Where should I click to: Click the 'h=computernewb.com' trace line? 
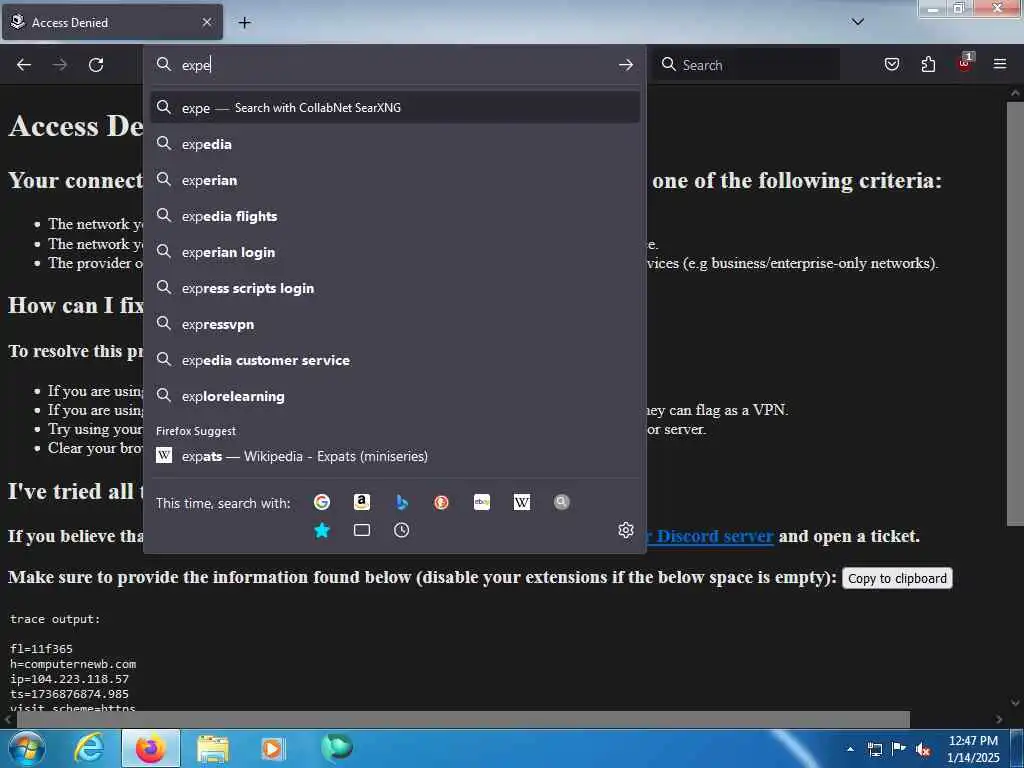click(x=73, y=664)
